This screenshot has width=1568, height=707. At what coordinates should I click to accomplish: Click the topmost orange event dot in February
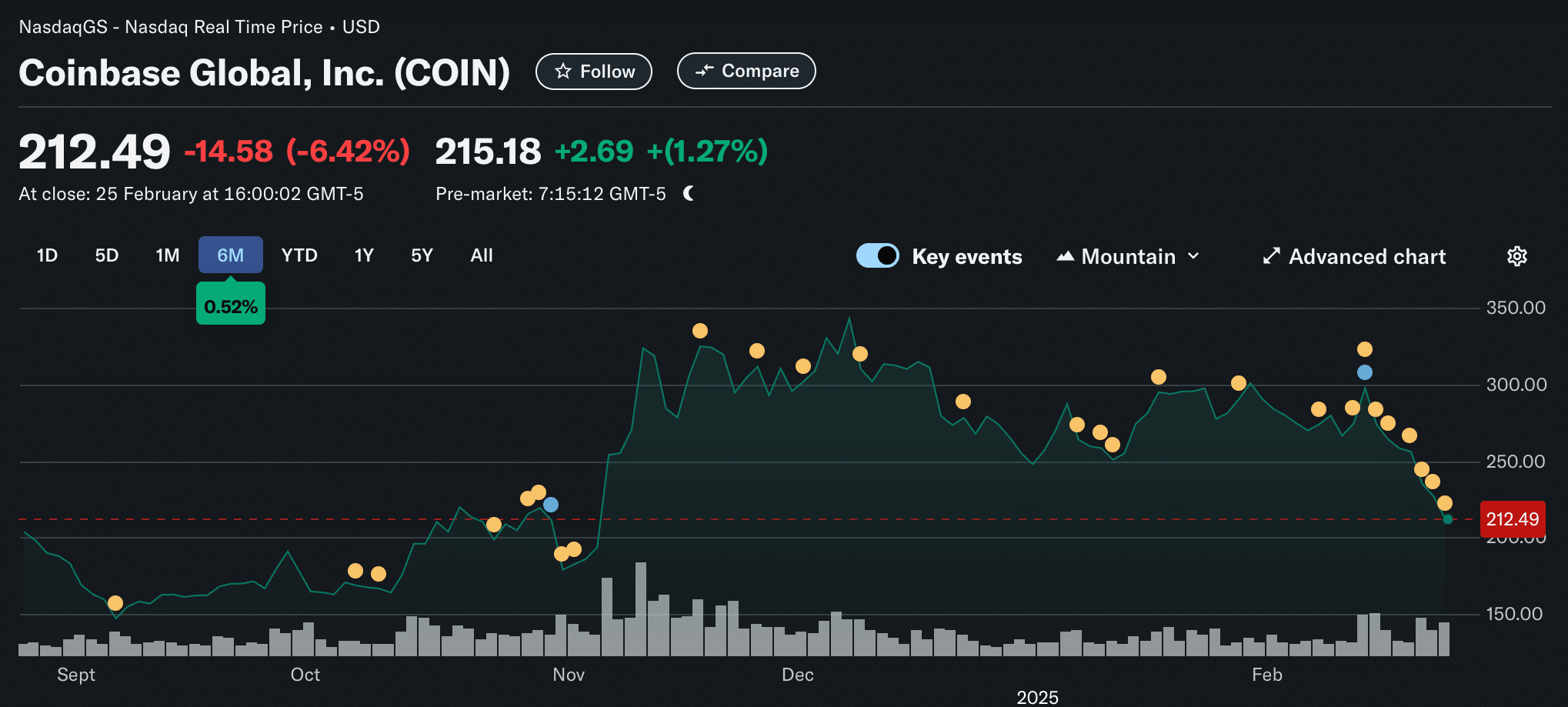[x=1365, y=349]
